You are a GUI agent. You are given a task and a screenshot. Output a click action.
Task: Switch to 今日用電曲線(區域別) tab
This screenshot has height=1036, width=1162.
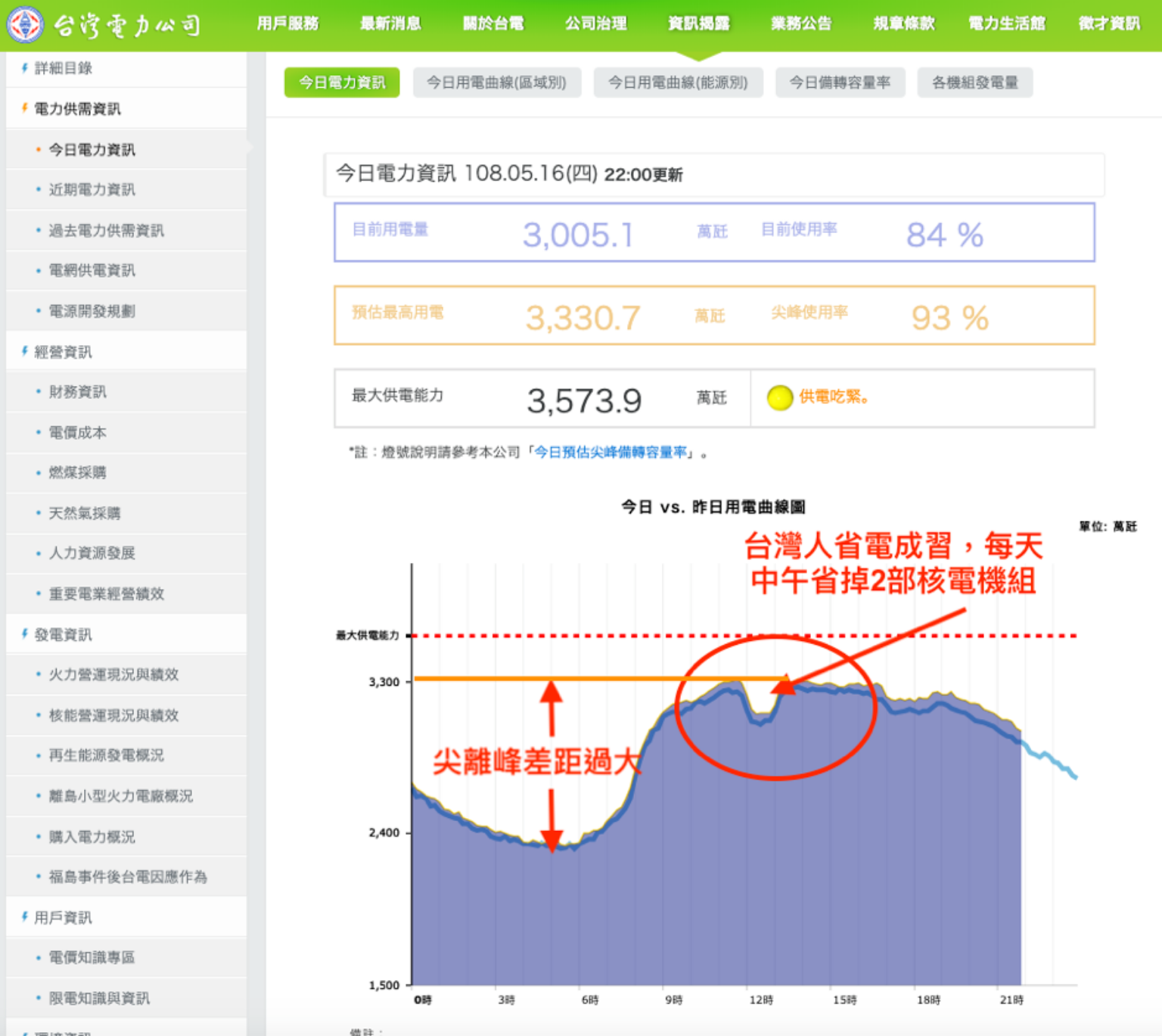pyautogui.click(x=496, y=82)
